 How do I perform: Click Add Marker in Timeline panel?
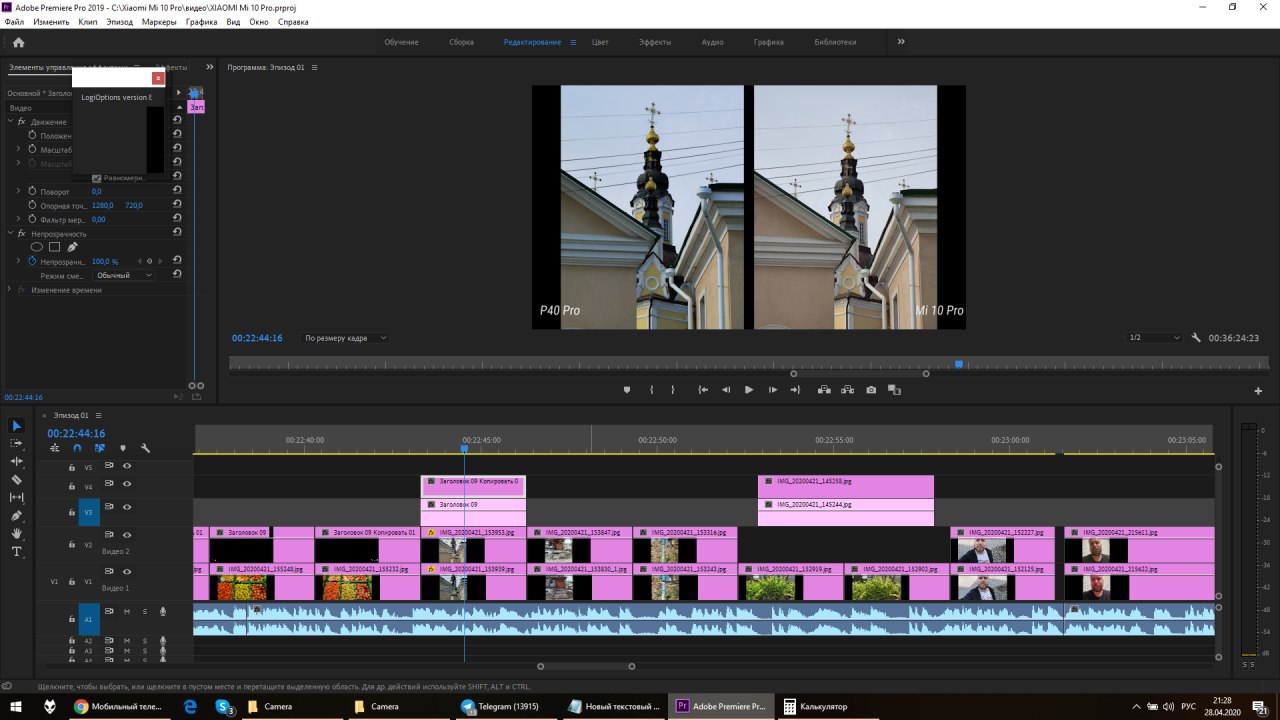(x=123, y=448)
